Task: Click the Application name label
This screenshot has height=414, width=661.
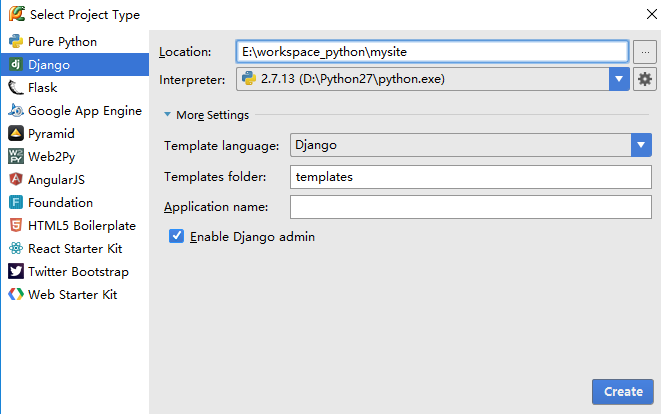Action: [216, 207]
